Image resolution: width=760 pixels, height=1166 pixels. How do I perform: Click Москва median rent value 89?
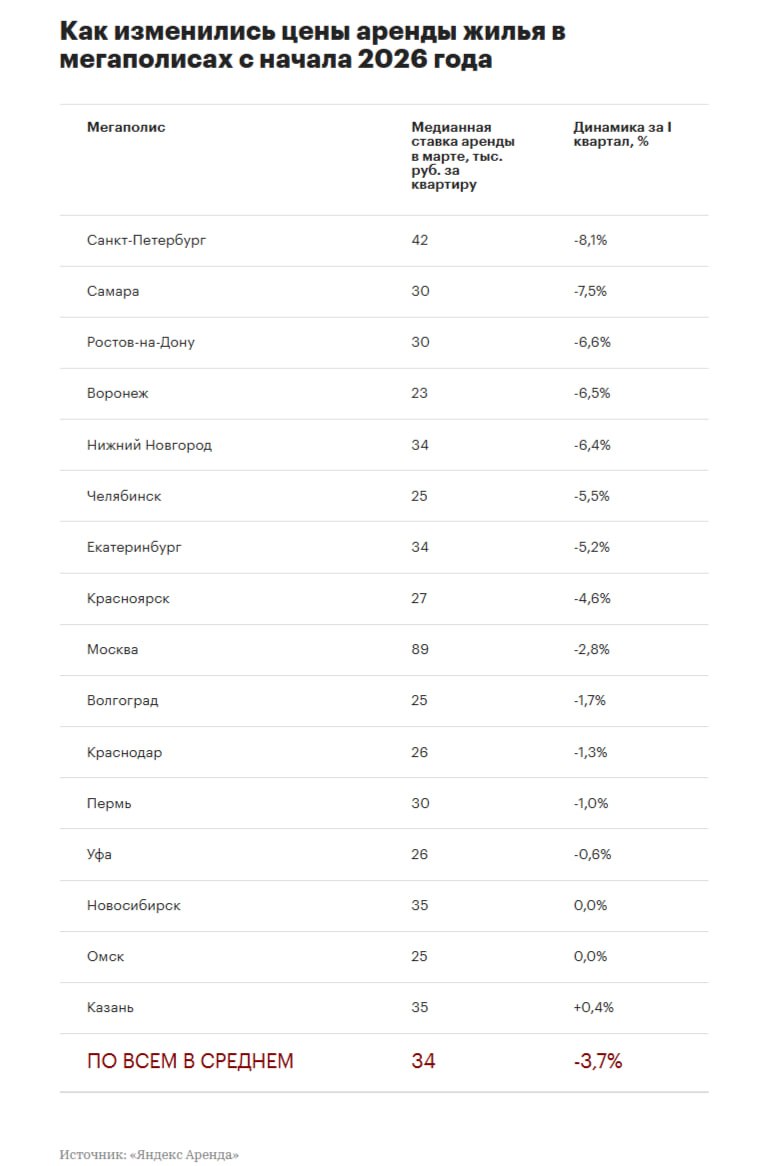pos(420,649)
